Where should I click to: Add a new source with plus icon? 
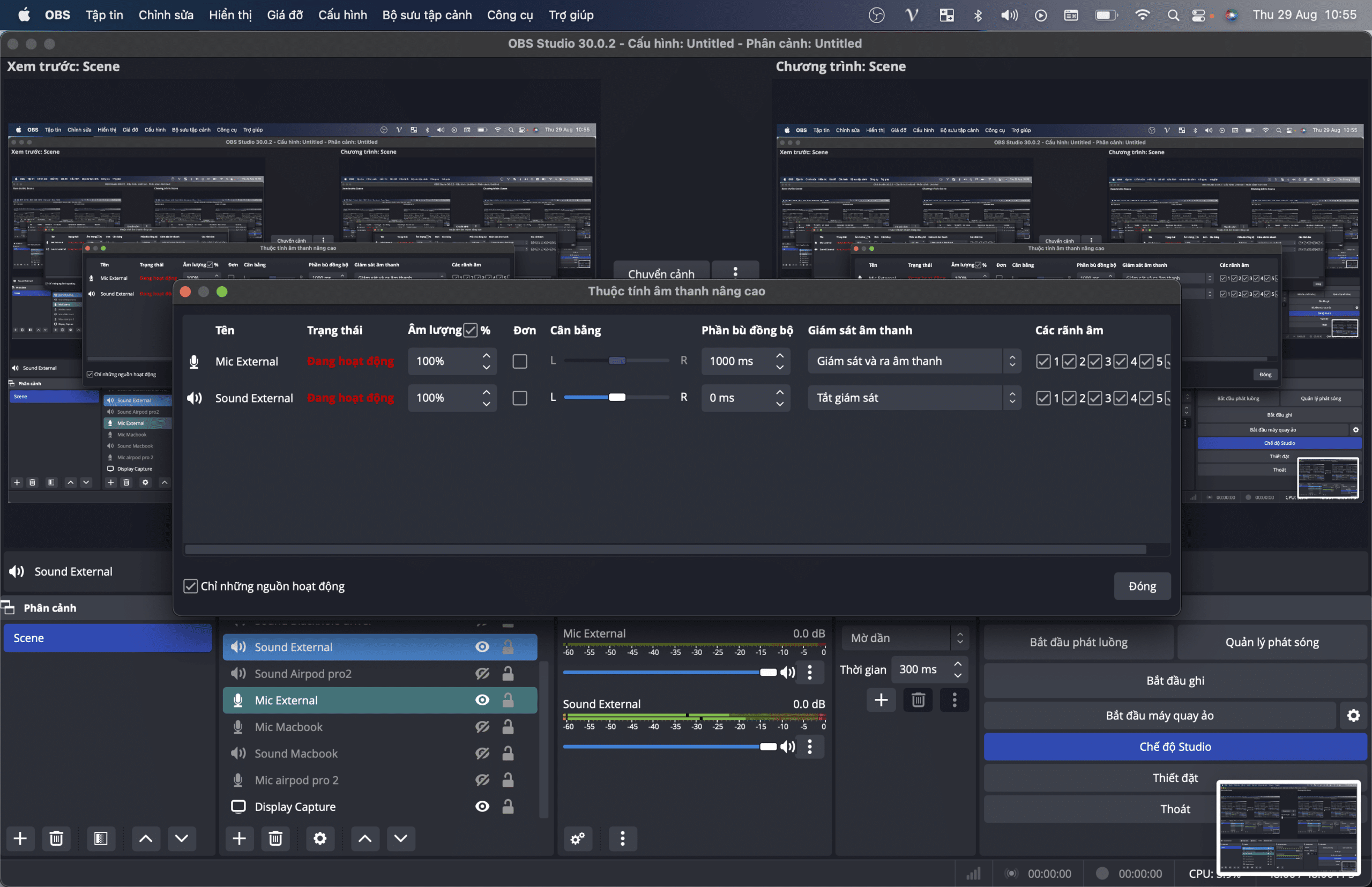(239, 838)
